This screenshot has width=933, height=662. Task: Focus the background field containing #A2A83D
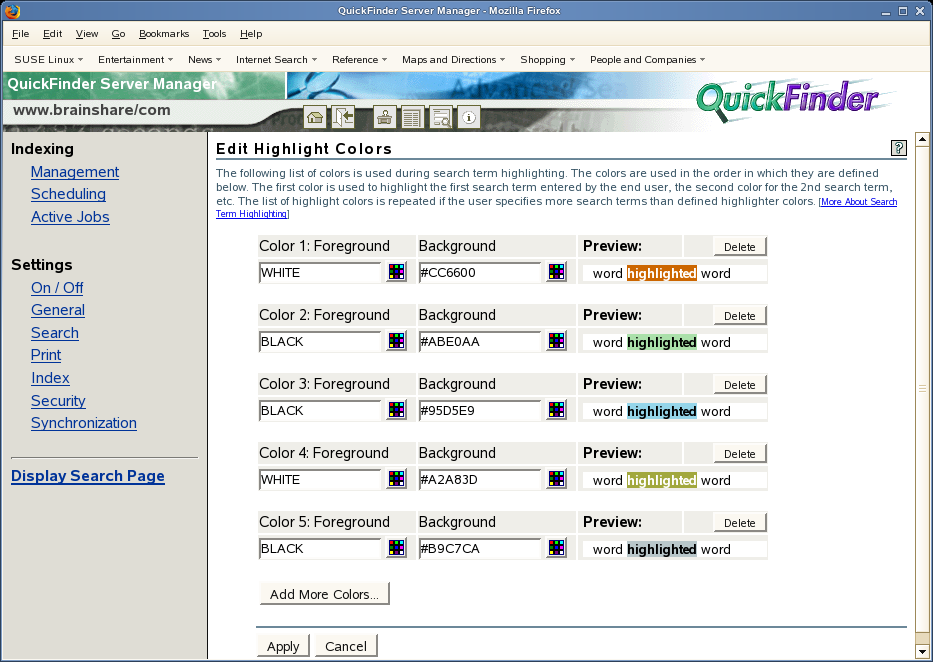480,479
